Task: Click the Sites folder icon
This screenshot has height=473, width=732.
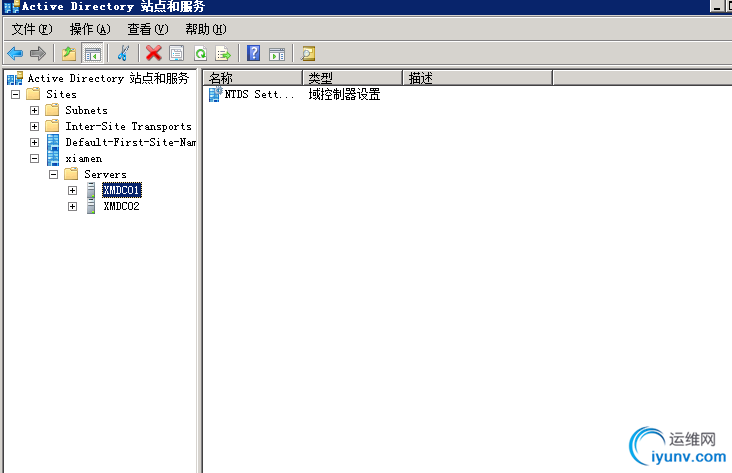Action: point(33,94)
